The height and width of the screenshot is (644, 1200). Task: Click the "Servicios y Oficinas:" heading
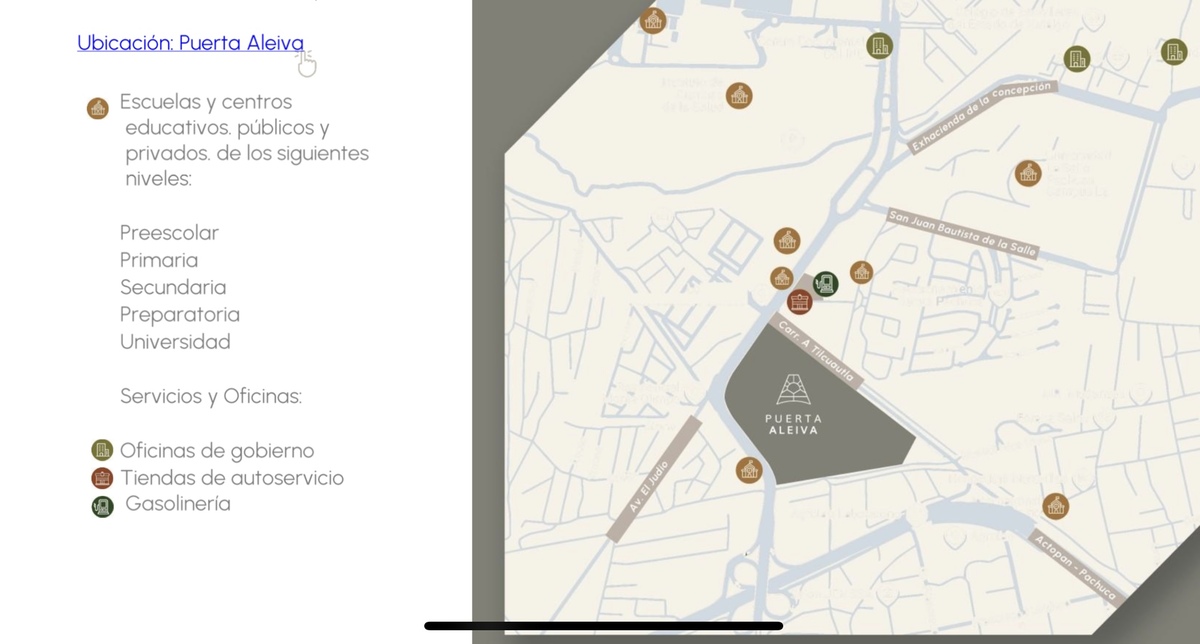(x=211, y=396)
